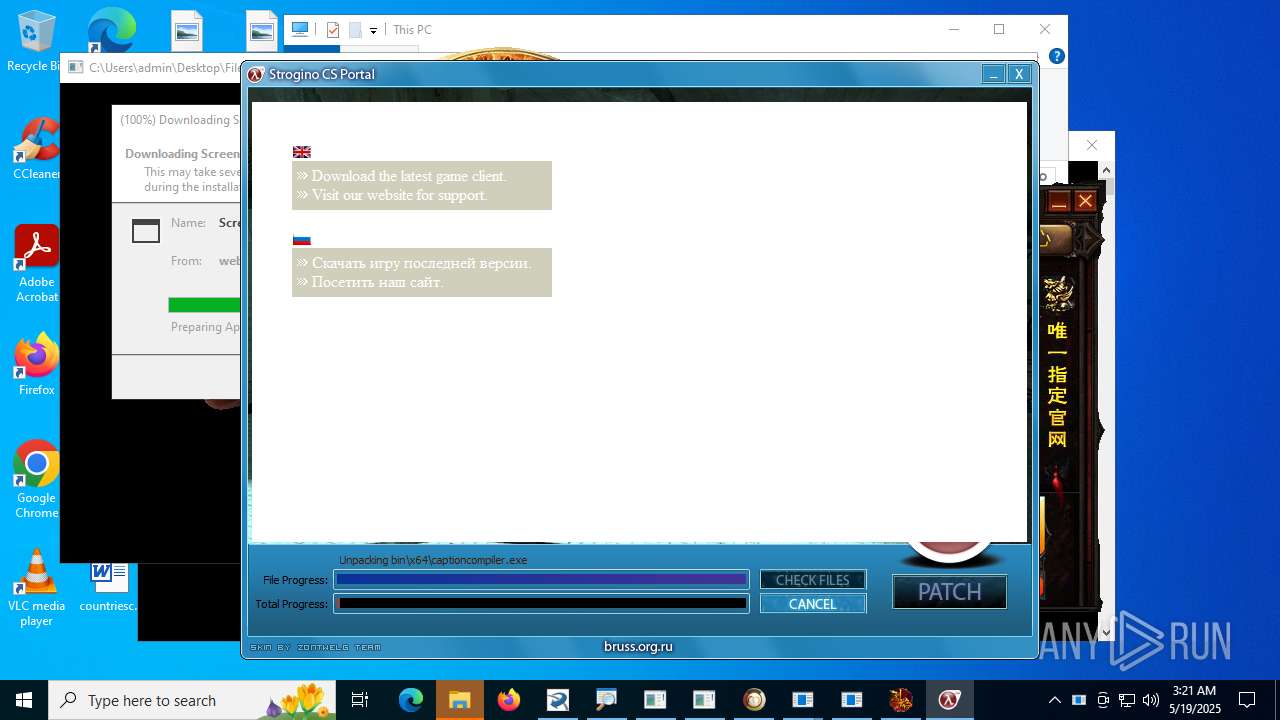The height and width of the screenshot is (720, 1280).
Task: Open Firefox from the taskbar
Action: click(508, 700)
